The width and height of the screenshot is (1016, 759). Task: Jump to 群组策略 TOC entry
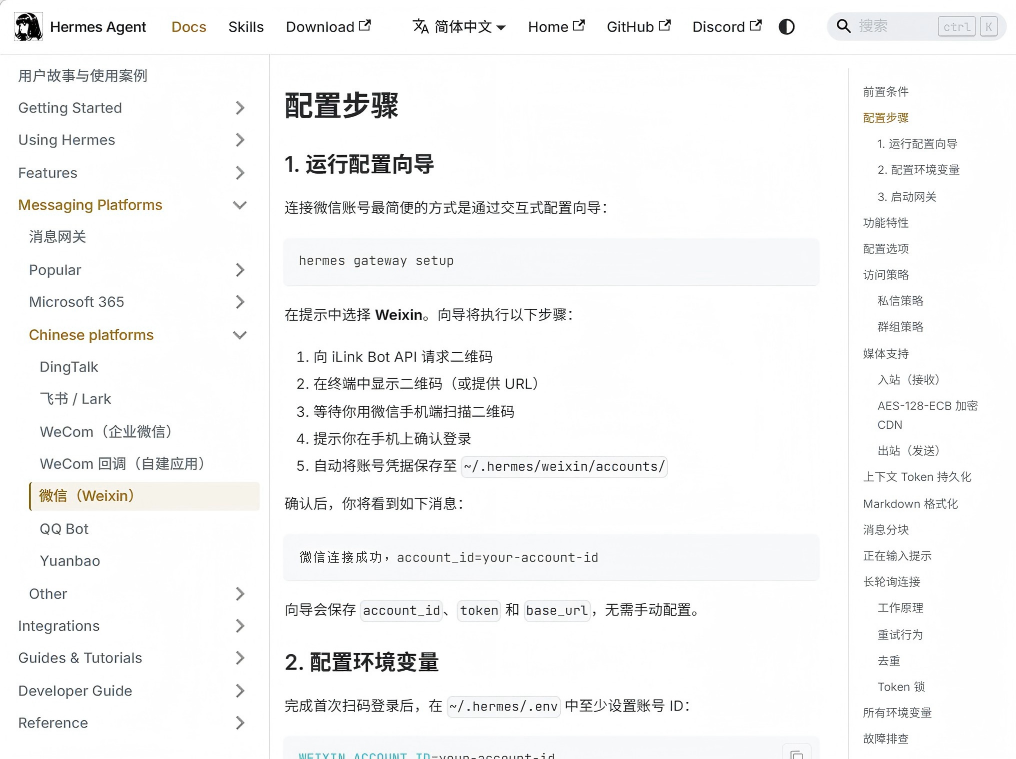[x=900, y=327]
